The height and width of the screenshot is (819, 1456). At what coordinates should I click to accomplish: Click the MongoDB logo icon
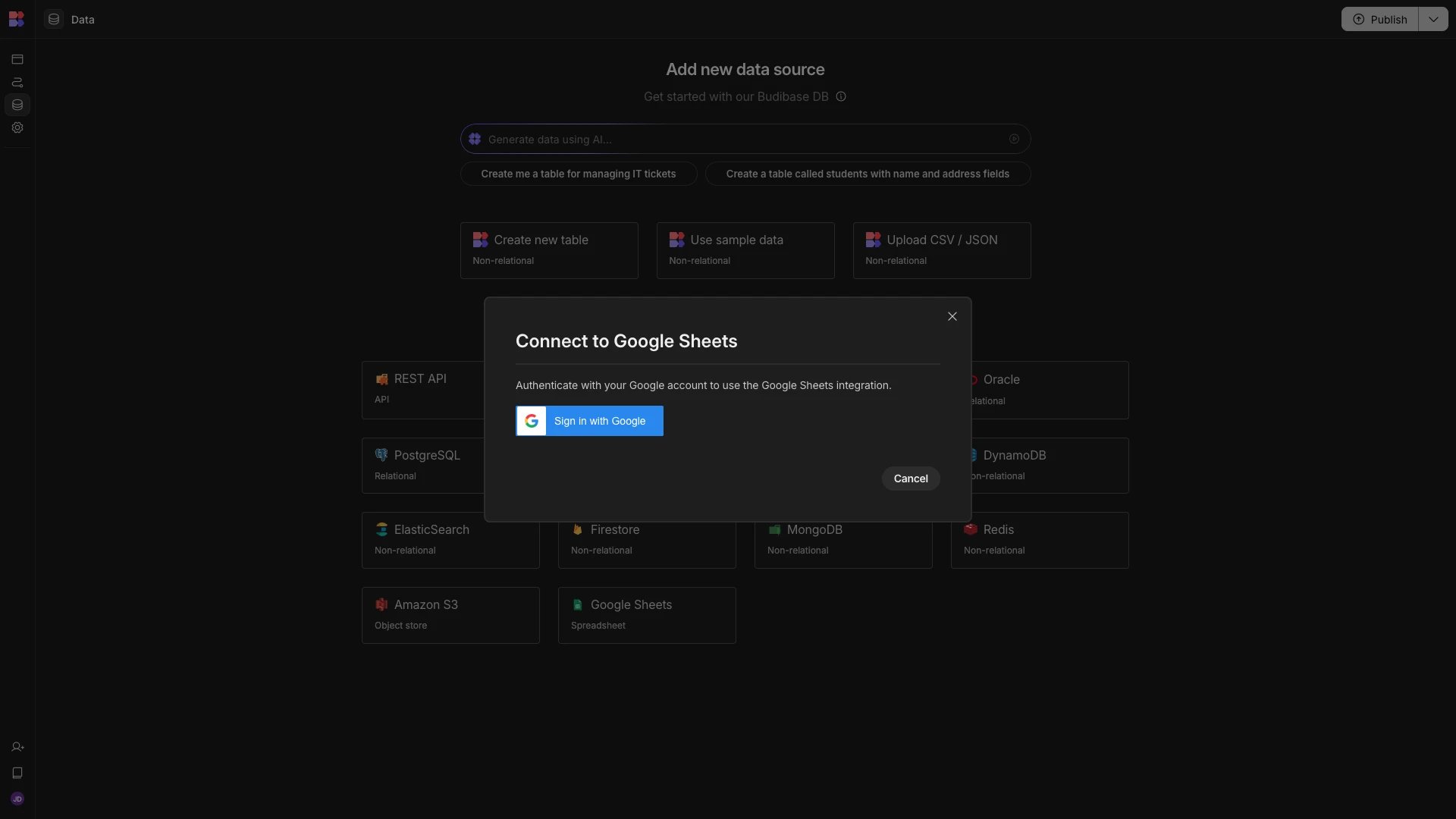tap(774, 529)
